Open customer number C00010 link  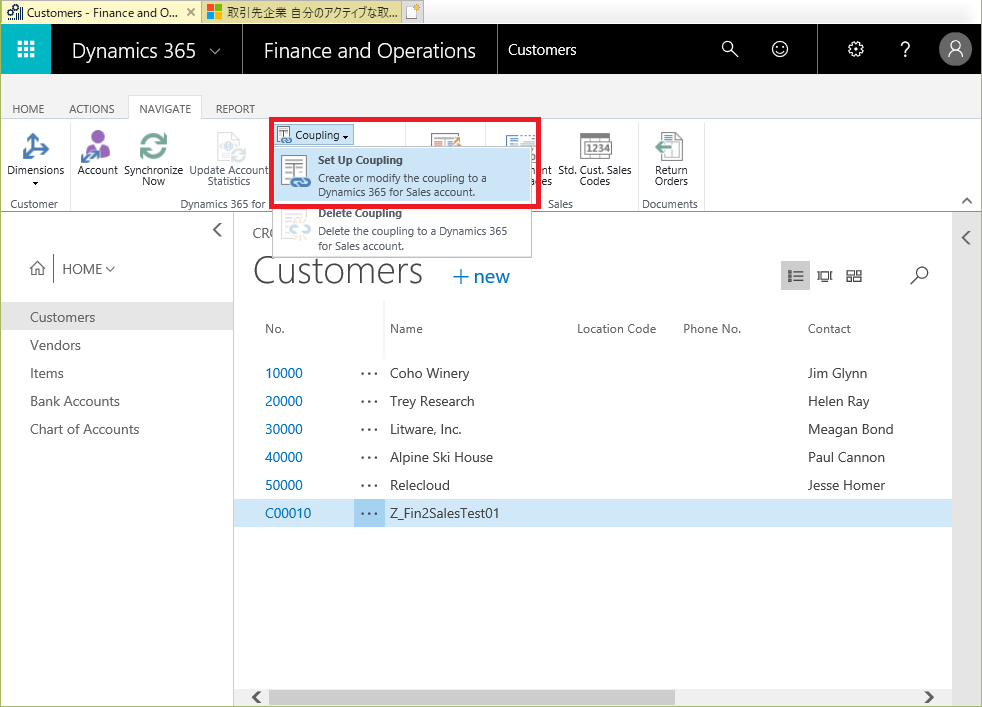tap(288, 513)
